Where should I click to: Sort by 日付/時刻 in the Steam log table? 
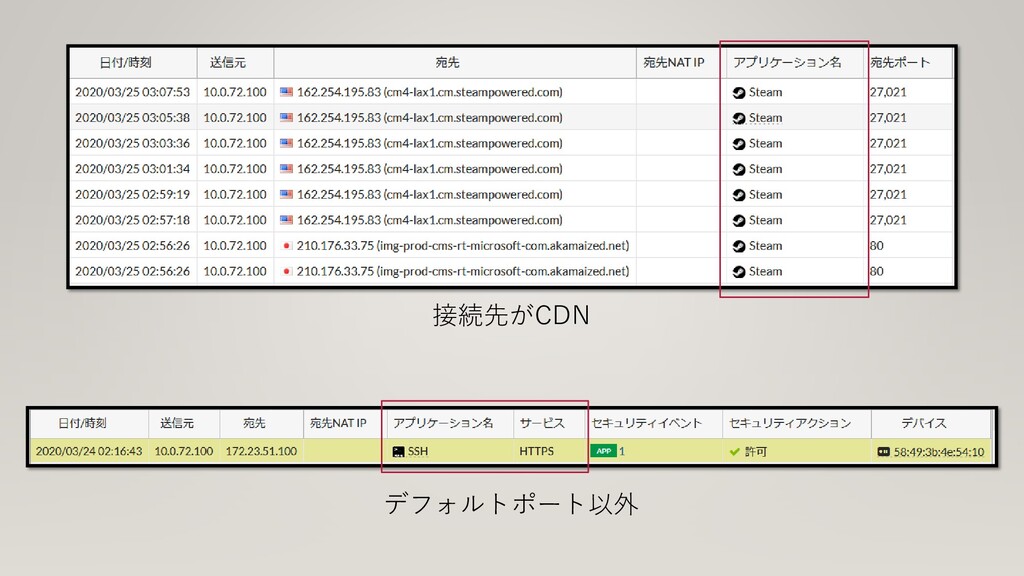tap(125, 62)
